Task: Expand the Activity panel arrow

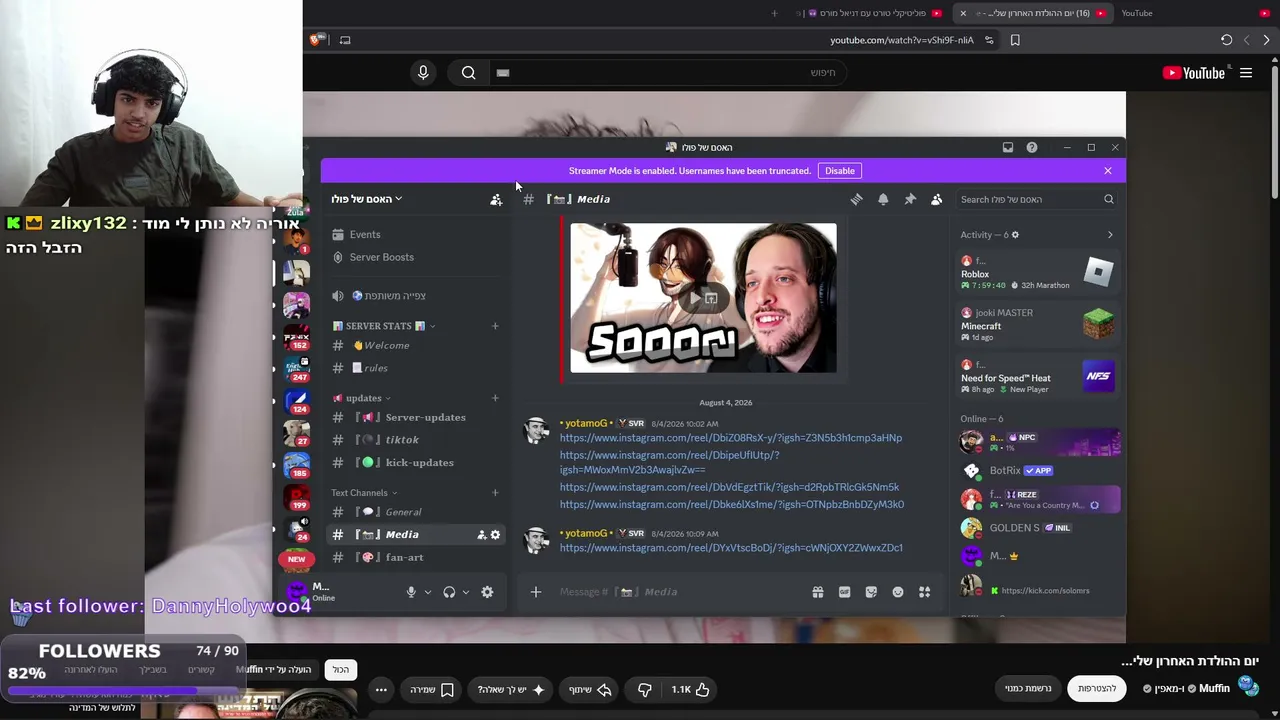Action: (x=1110, y=235)
